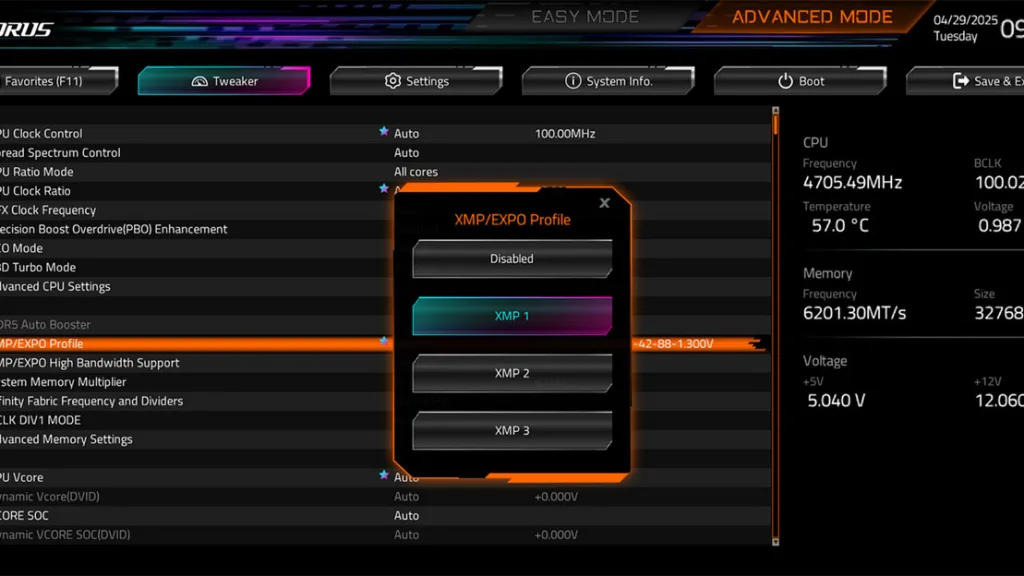This screenshot has height=576, width=1024.
Task: Open the Settings tab
Action: [416, 81]
